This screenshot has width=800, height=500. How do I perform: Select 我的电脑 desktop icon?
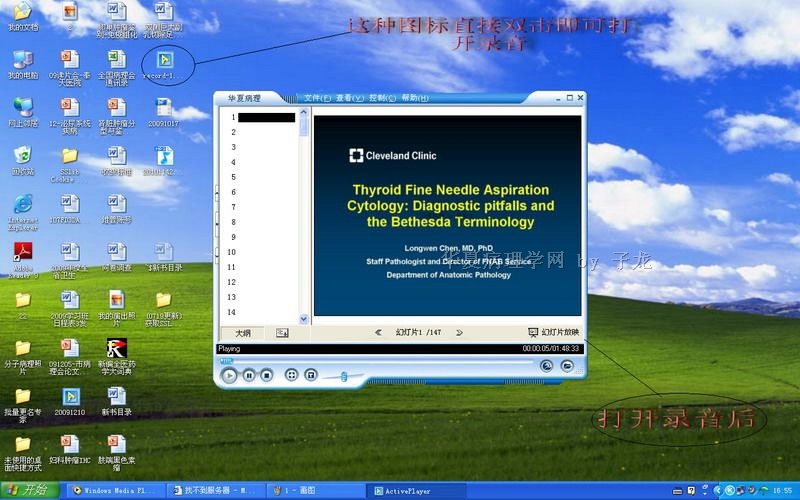click(23, 65)
